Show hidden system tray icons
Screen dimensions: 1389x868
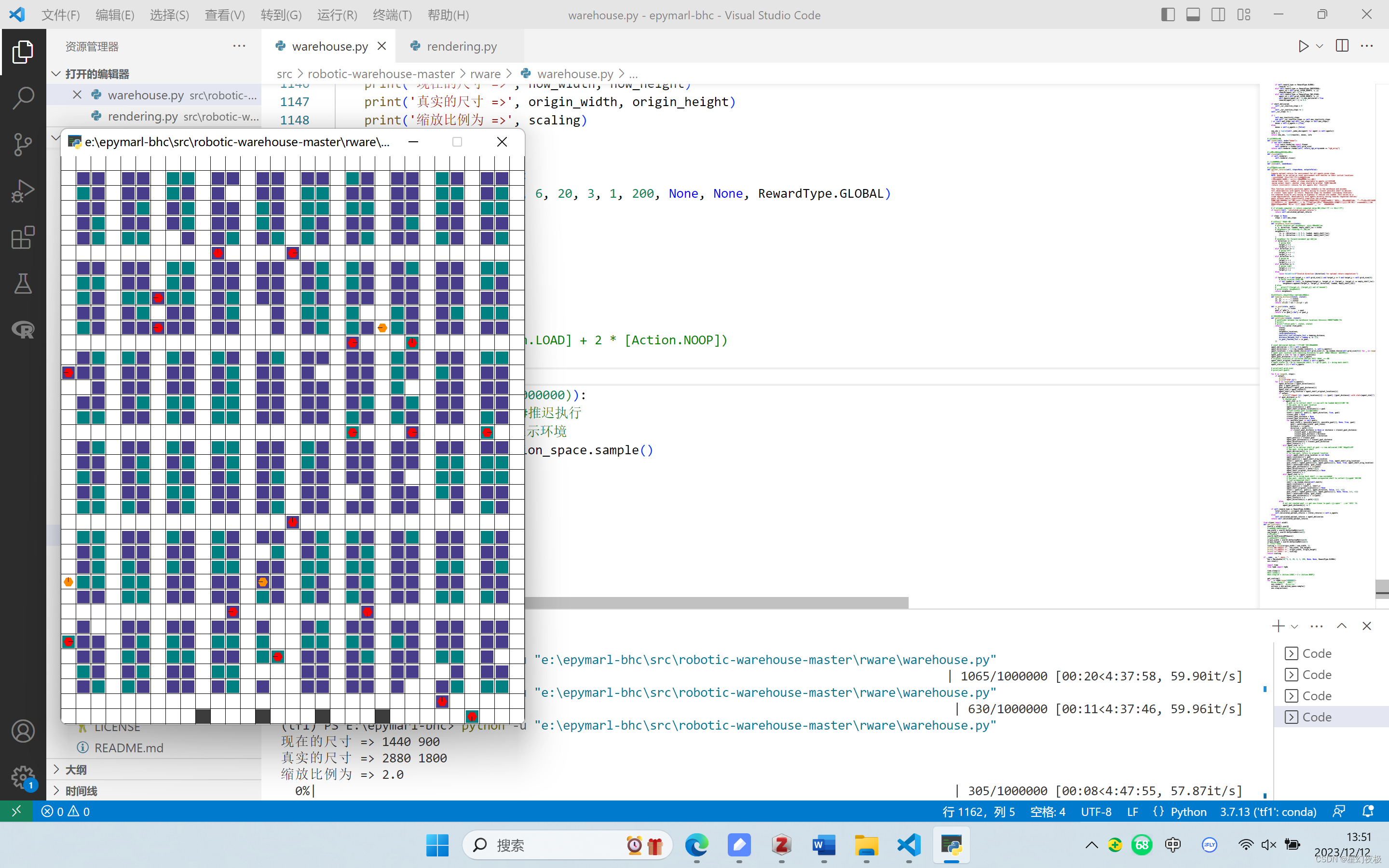pyautogui.click(x=1092, y=844)
